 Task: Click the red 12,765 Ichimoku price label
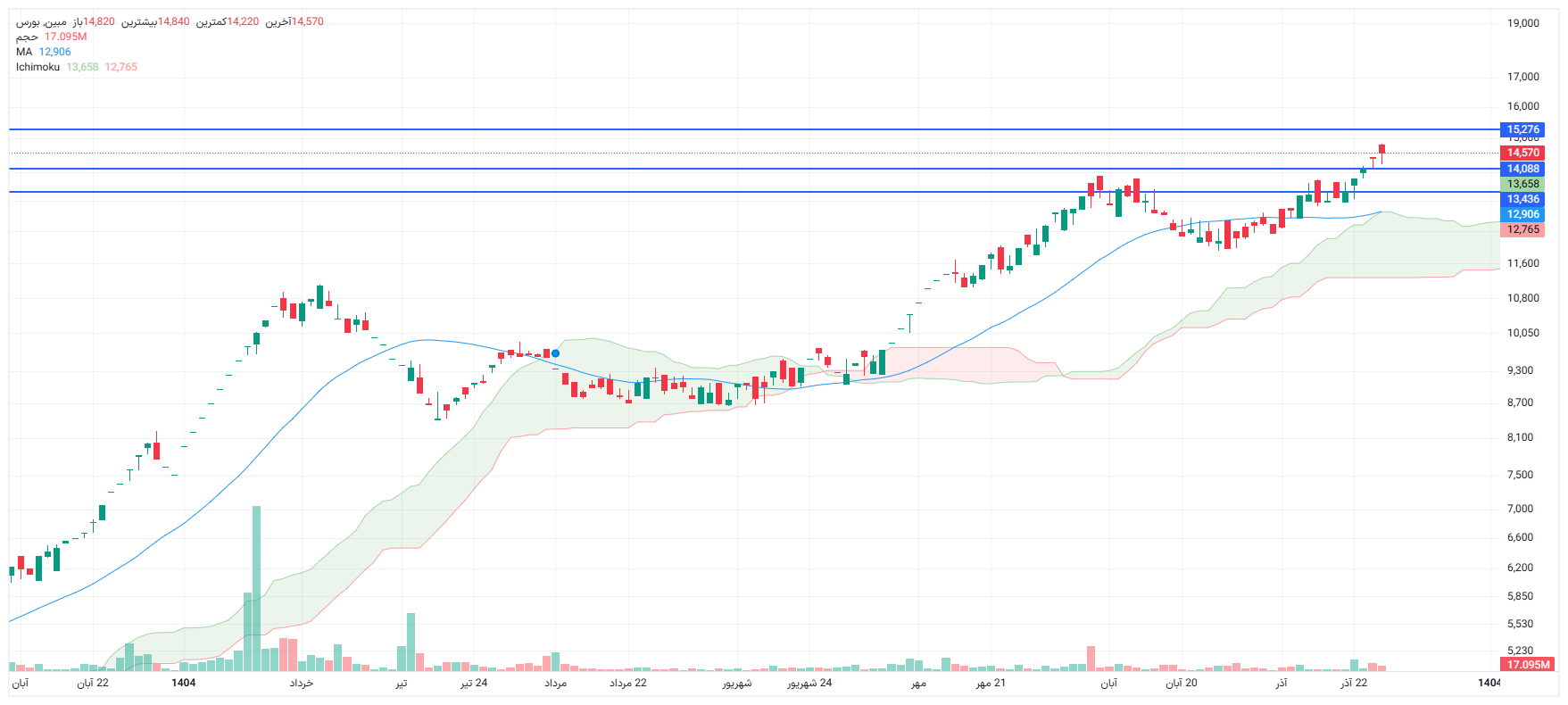[x=1522, y=229]
